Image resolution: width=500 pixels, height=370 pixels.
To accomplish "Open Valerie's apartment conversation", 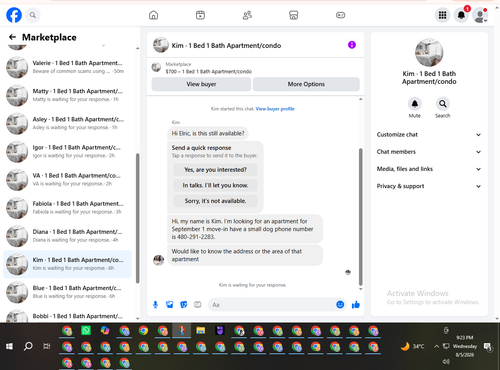I will pyautogui.click(x=67, y=67).
